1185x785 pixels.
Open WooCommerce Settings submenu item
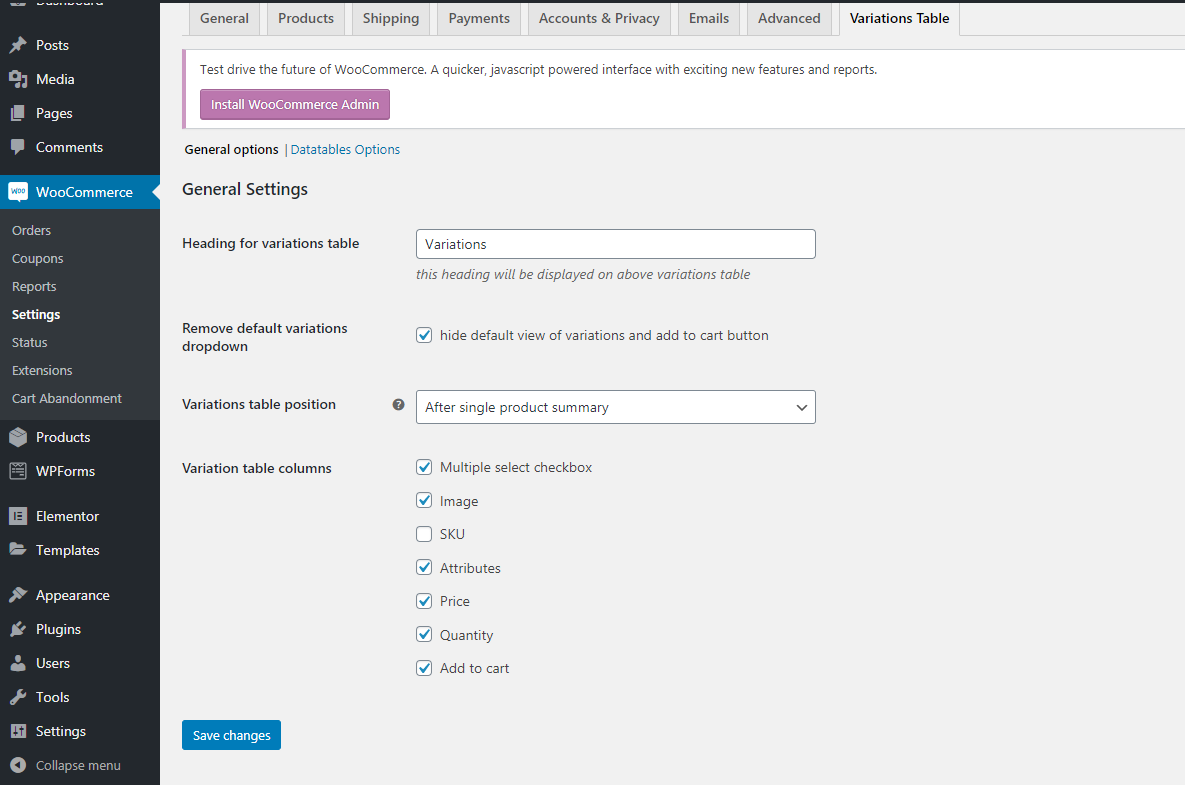36,314
